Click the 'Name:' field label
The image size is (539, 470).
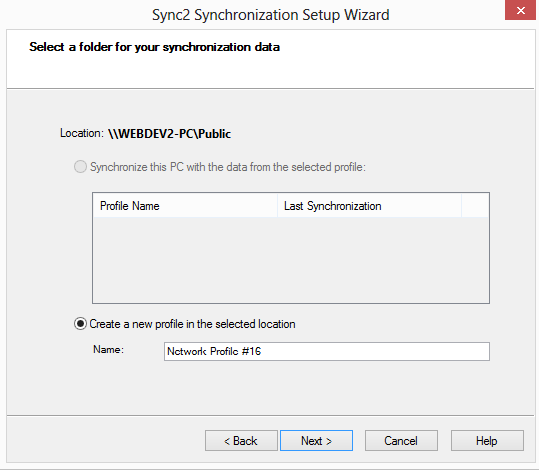click(x=108, y=350)
